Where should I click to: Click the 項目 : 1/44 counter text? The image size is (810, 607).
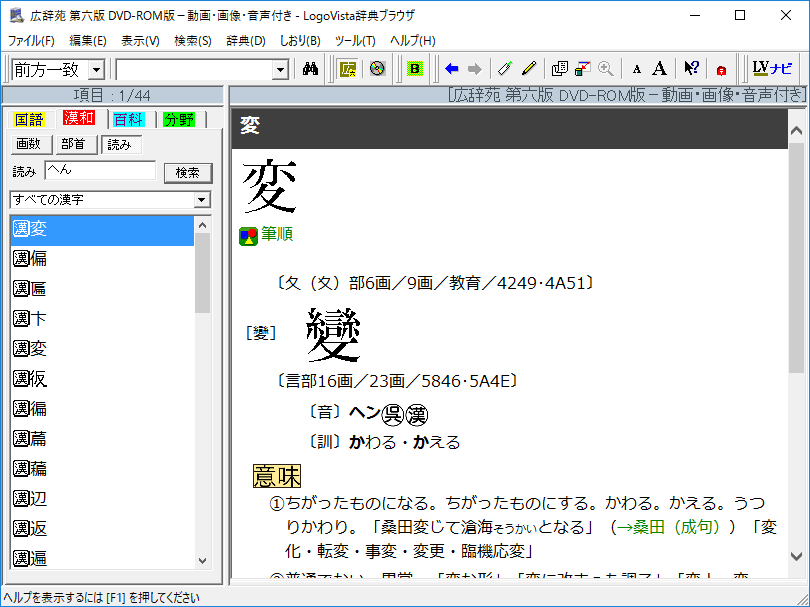[x=112, y=96]
